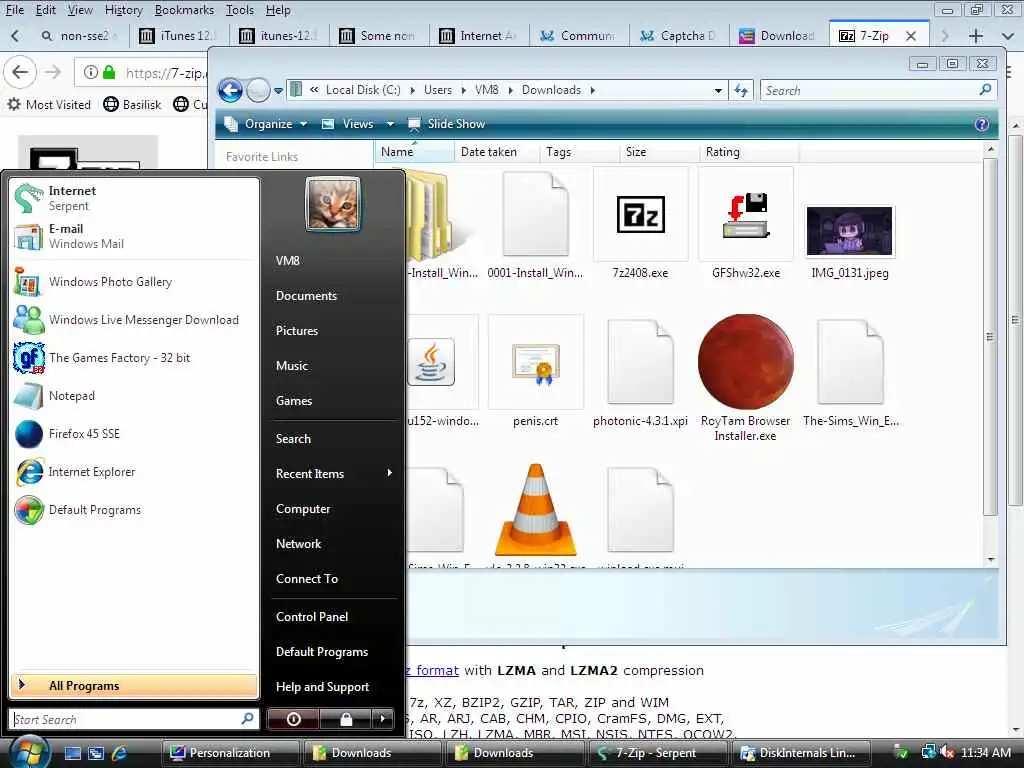Refresh the Explorer folder view
1024x768 pixels.
click(x=741, y=90)
